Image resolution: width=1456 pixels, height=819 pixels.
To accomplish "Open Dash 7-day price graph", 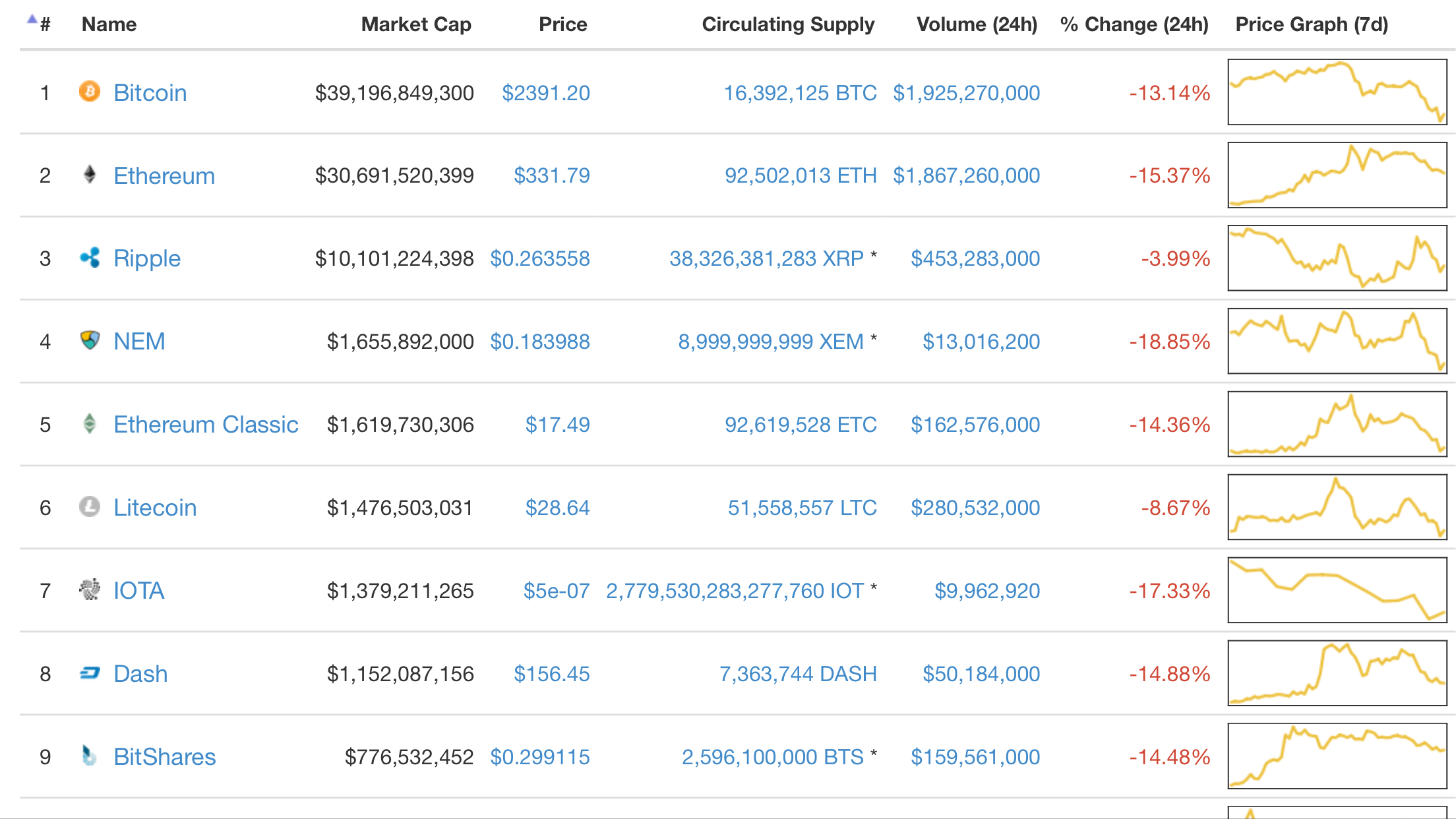I will [1337, 673].
